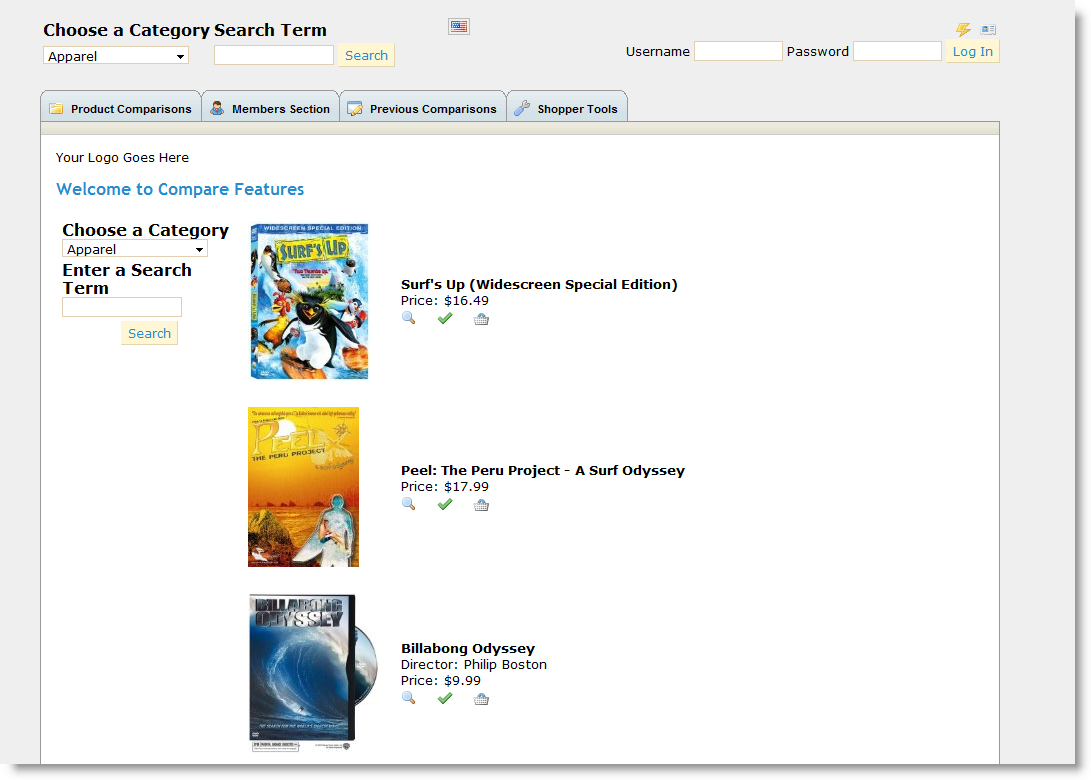
Task: Open the top header Apparel category dropdown
Action: pos(116,56)
